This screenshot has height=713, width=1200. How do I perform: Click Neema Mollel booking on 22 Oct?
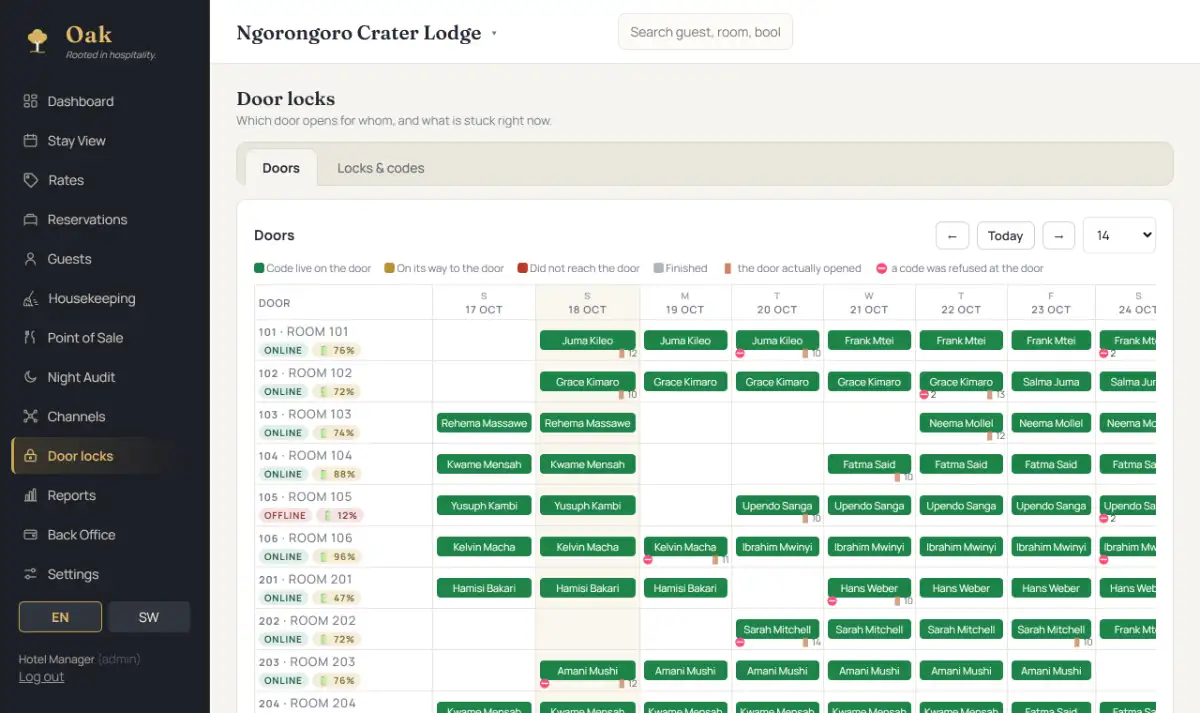click(962, 423)
